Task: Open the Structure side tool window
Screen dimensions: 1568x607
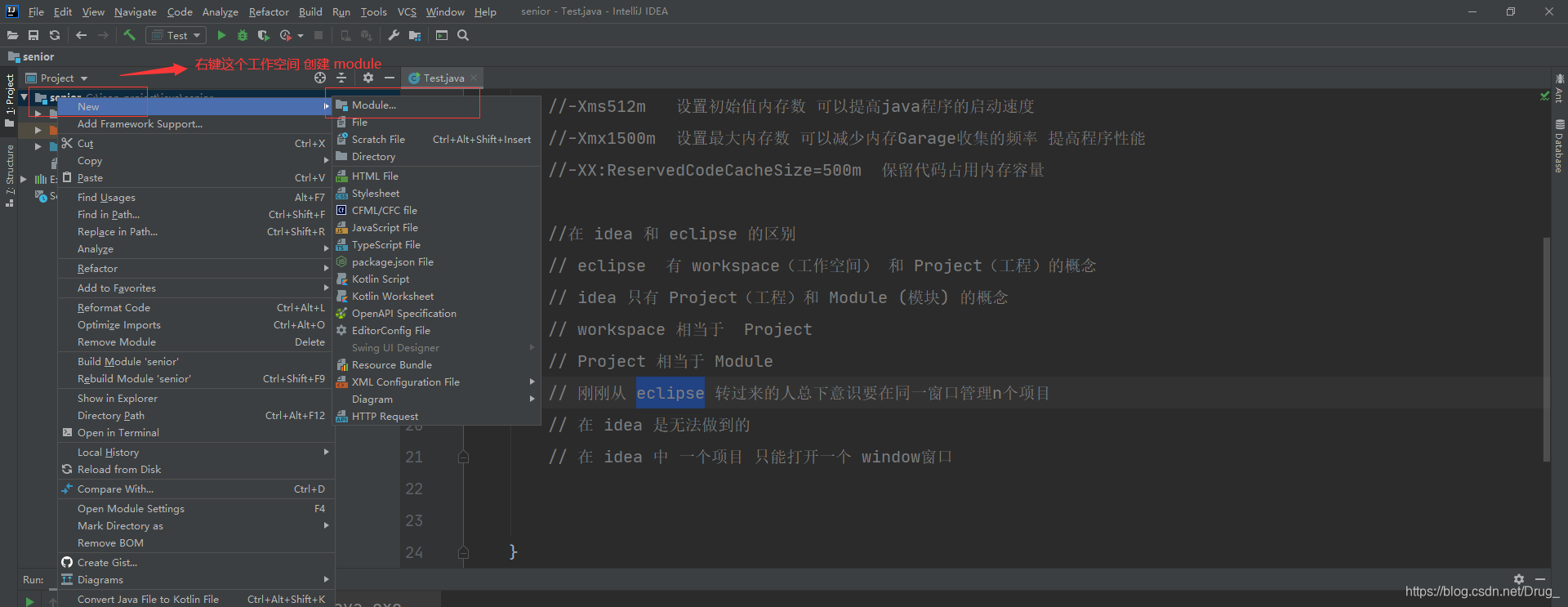Action: 9,176
